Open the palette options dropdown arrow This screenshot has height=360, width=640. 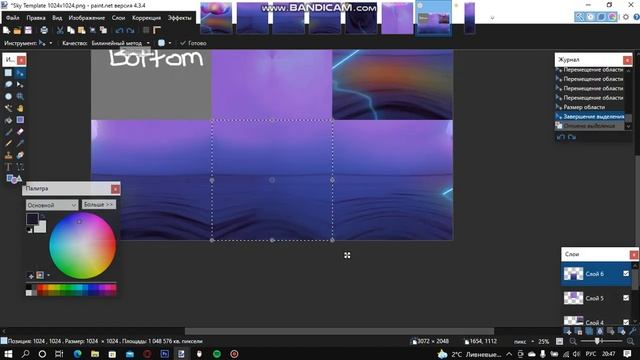tap(49, 275)
